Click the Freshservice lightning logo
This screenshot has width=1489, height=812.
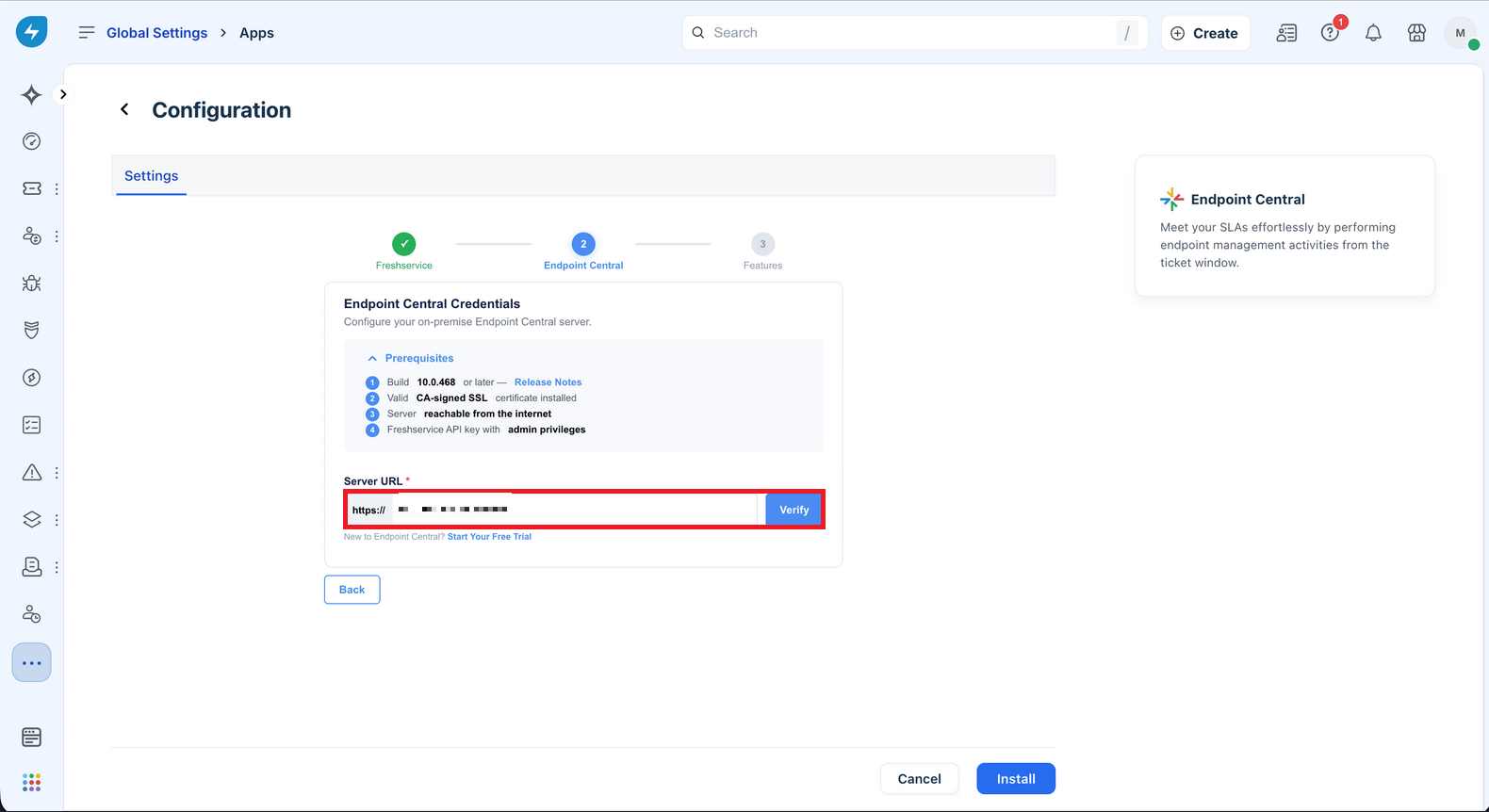[31, 32]
